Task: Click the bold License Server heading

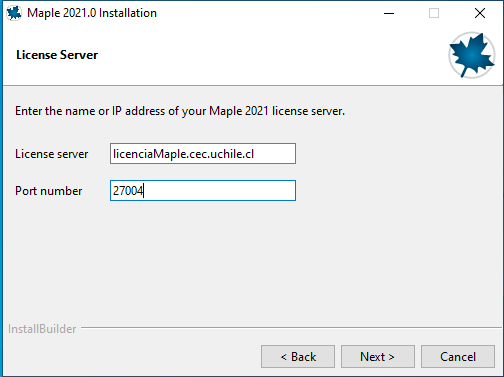Action: (57, 55)
